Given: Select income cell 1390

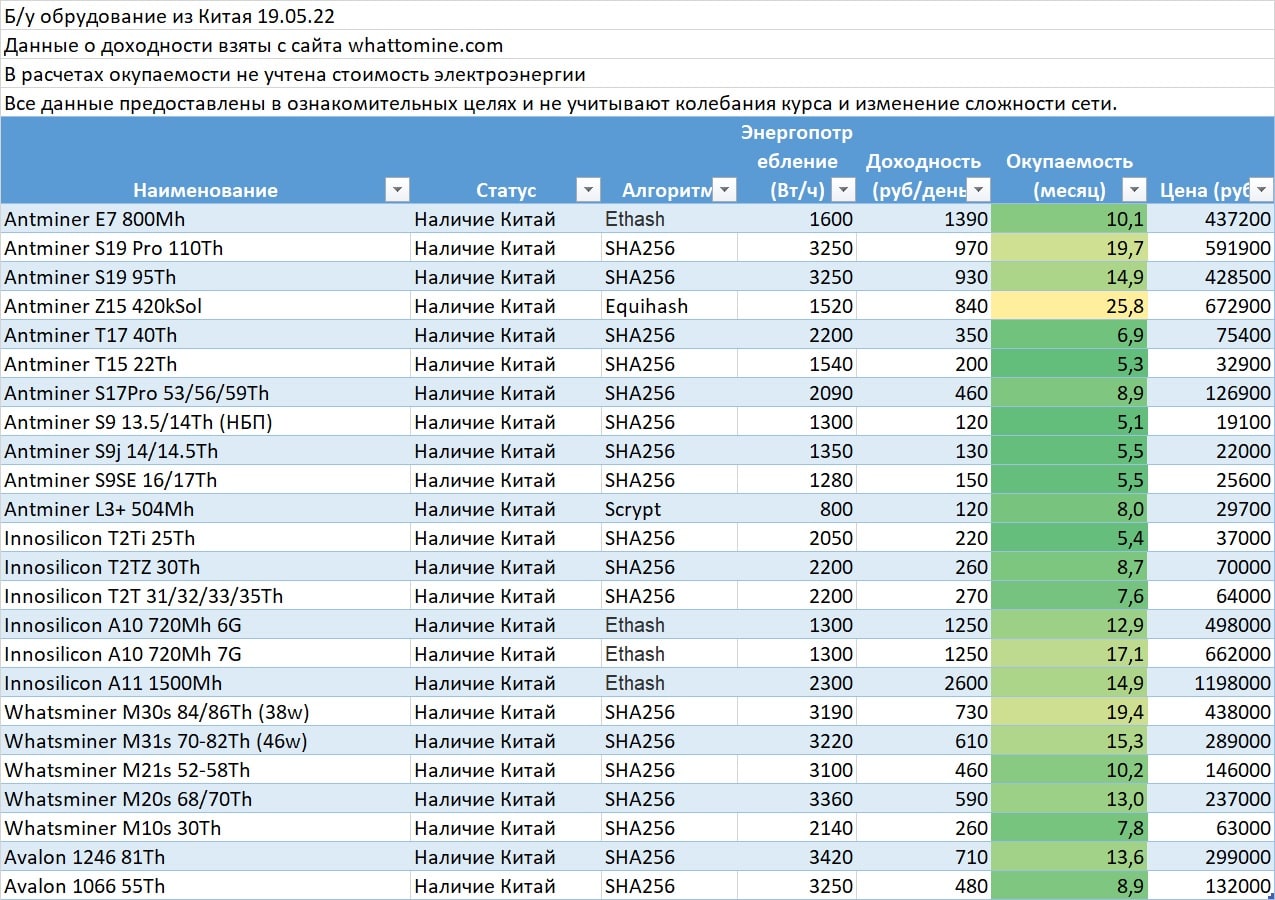Looking at the screenshot, I should pos(923,219).
